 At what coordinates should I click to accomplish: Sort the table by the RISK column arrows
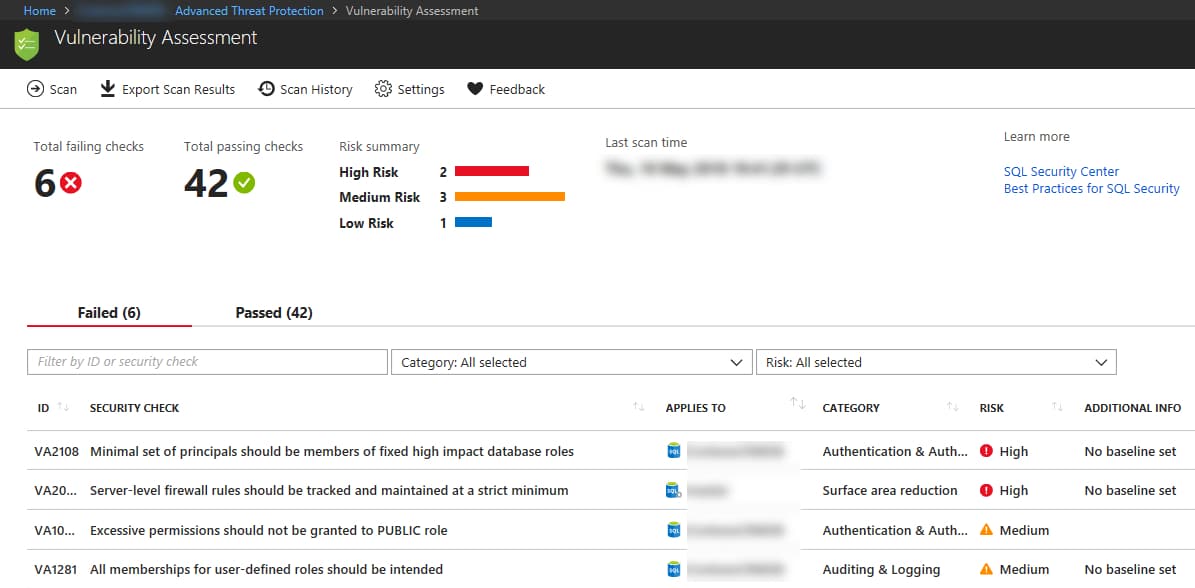1057,405
